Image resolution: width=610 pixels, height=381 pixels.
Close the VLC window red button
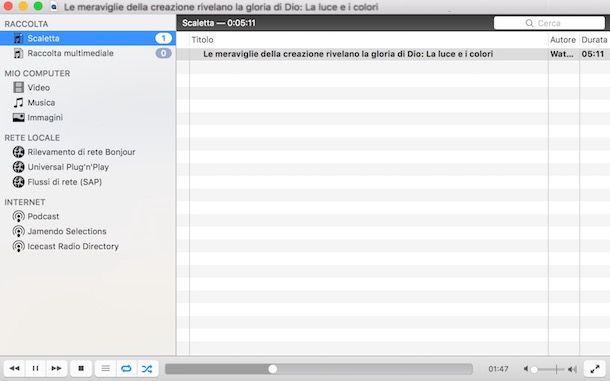(8, 6)
